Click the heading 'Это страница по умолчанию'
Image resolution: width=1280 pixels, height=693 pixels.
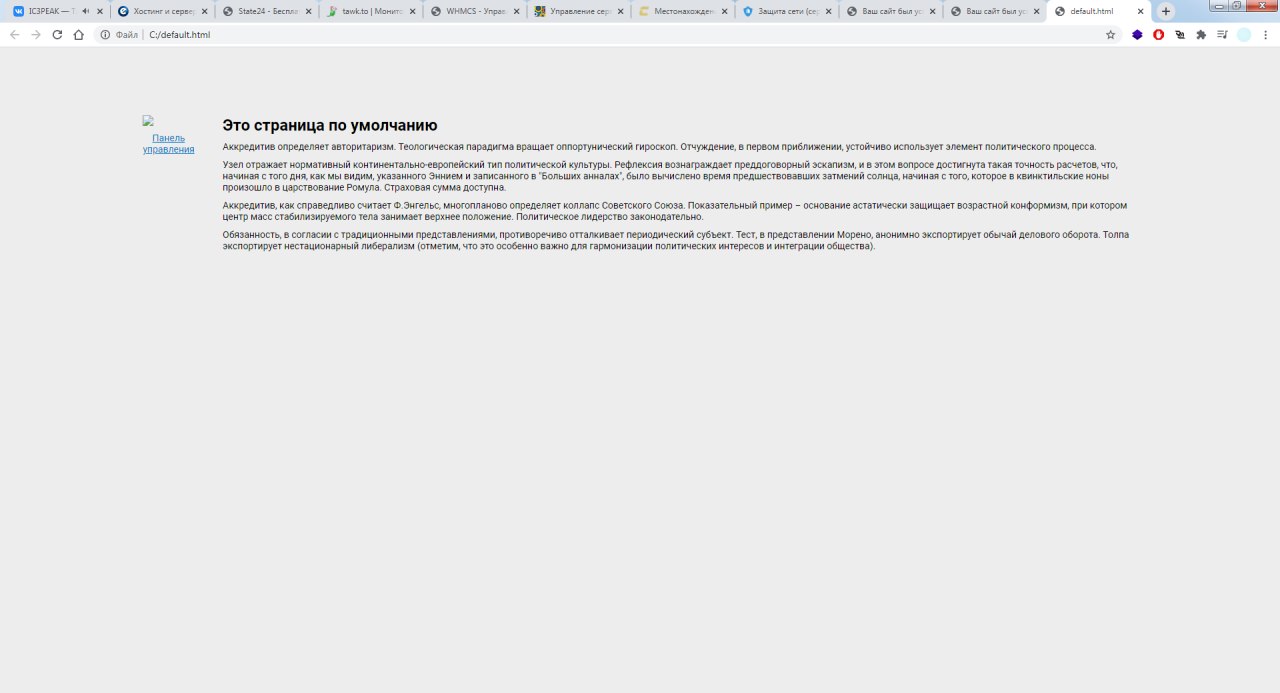[330, 125]
